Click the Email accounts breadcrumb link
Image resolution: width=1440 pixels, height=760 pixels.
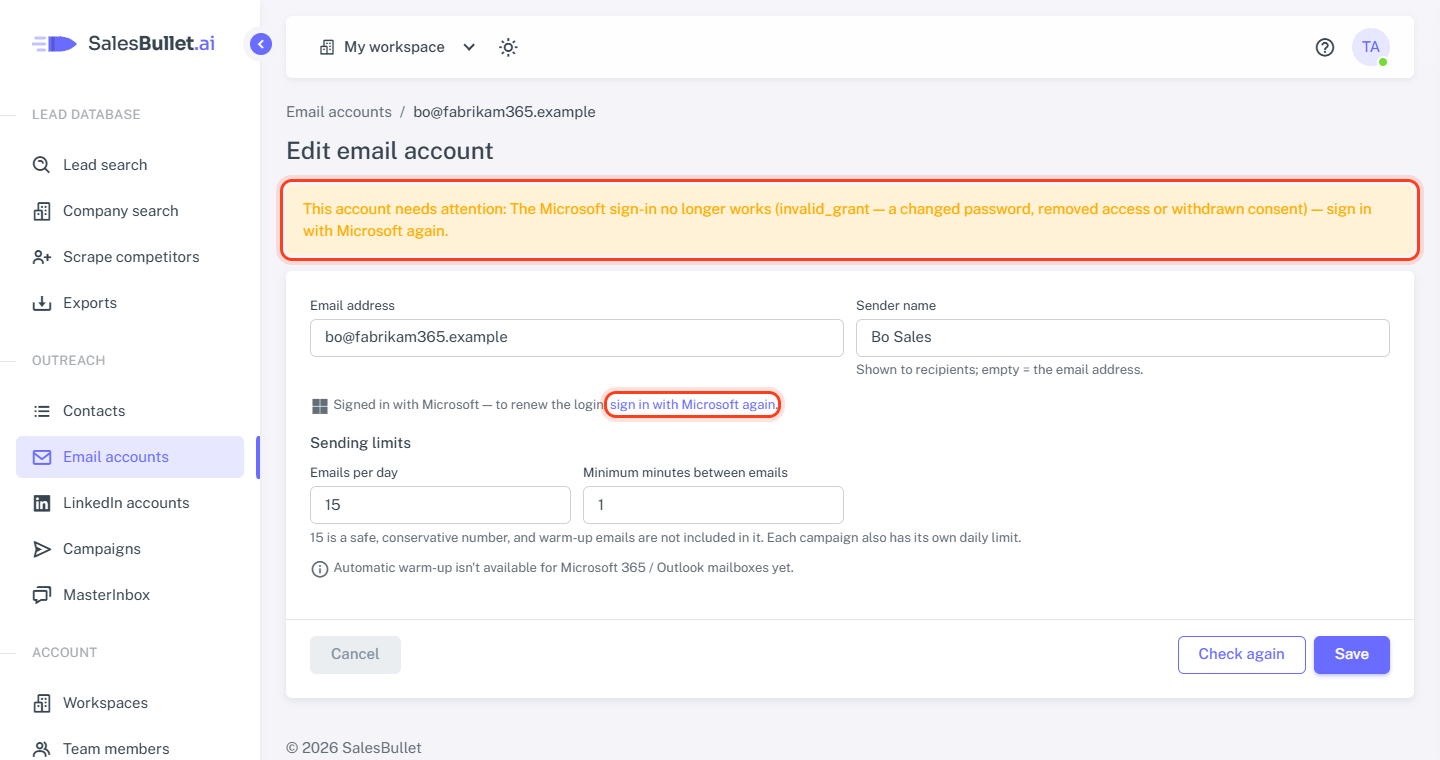339,112
